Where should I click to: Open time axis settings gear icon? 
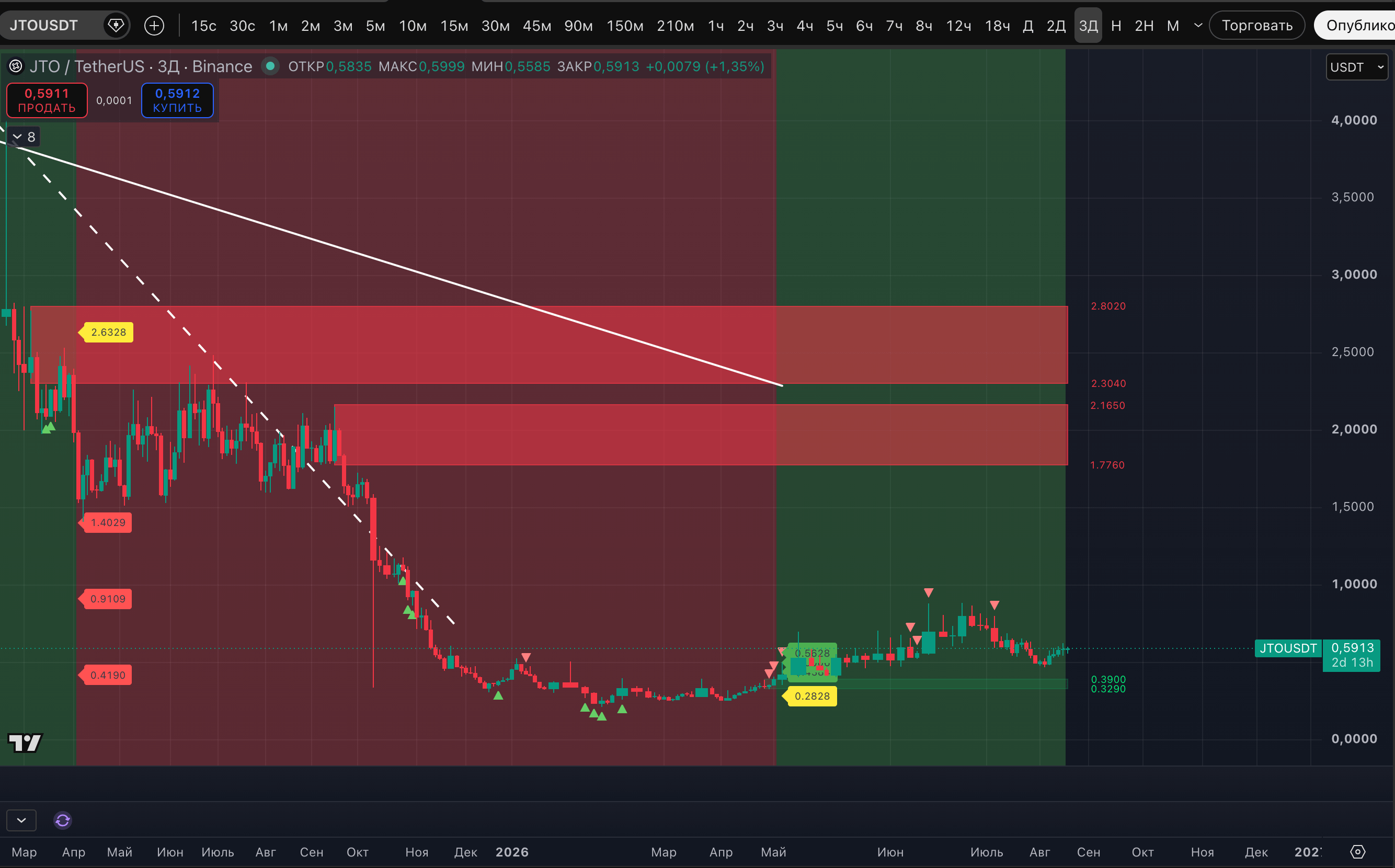tap(1357, 852)
